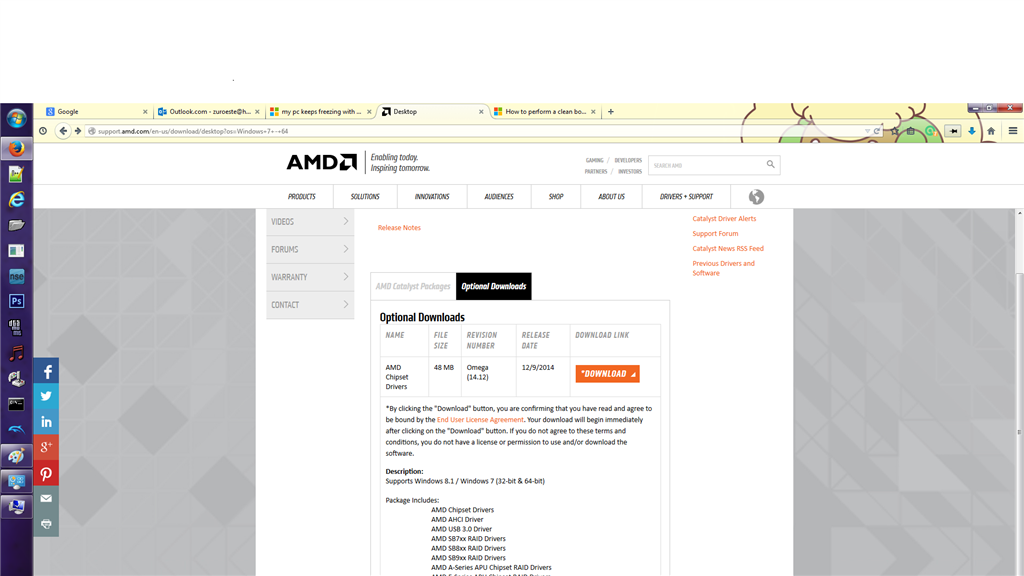The height and width of the screenshot is (576, 1024).
Task: Switch to the Outlook.com browser tab
Action: tap(208, 112)
